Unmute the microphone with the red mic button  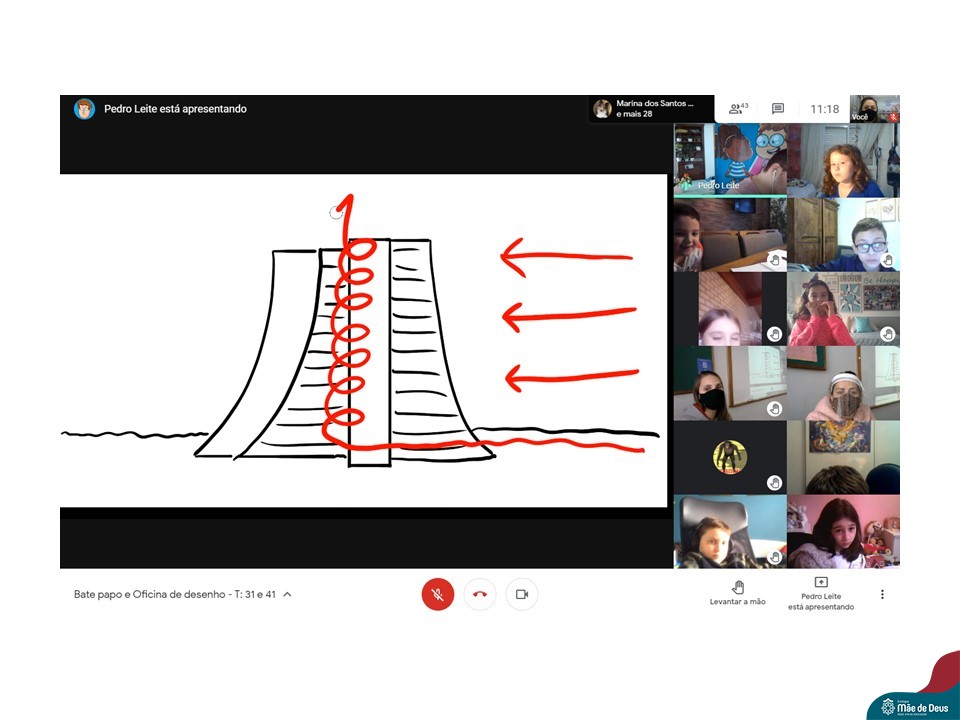point(438,594)
